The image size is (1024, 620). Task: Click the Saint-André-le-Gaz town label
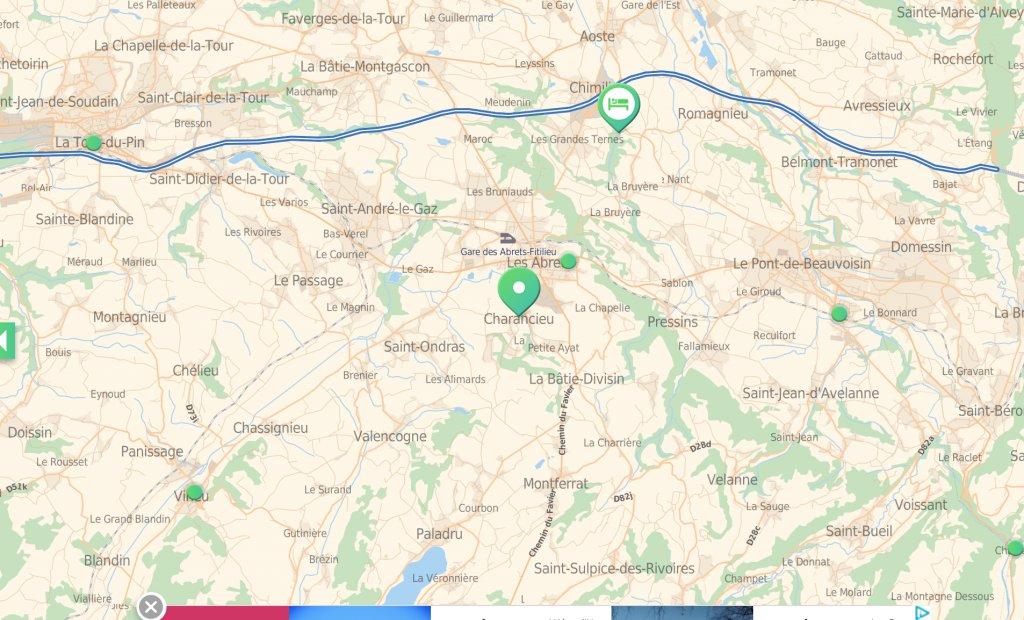379,209
